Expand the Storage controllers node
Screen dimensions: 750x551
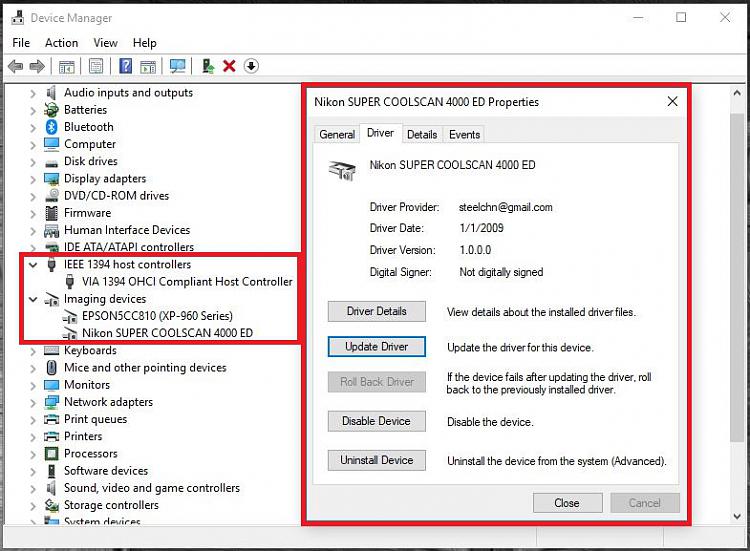coord(33,506)
